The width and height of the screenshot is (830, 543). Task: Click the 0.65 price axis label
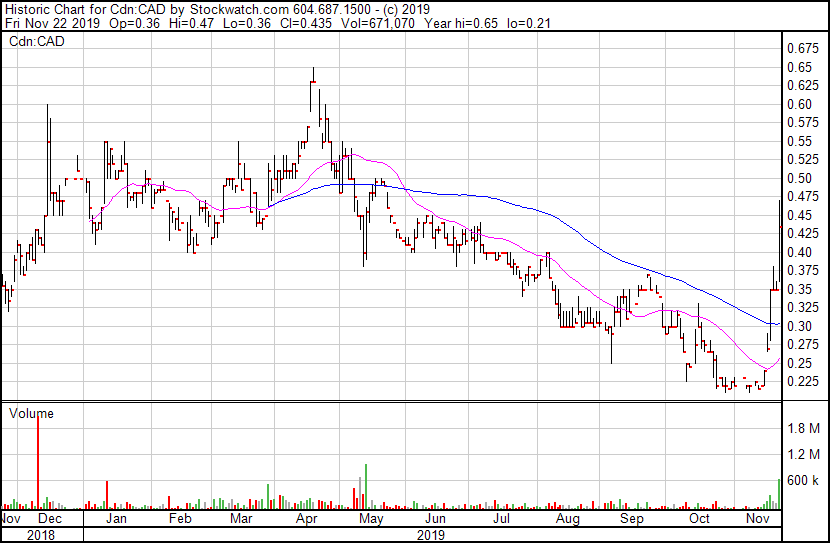(799, 67)
